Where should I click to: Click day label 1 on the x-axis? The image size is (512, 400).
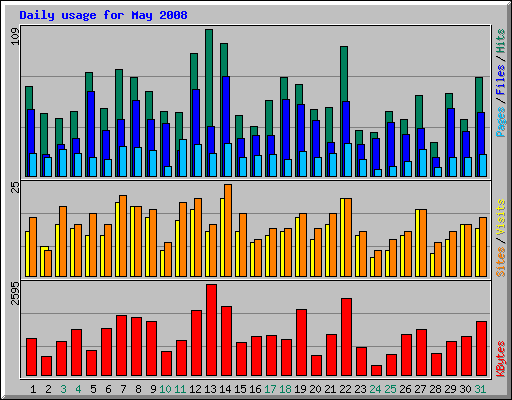coord(33,389)
